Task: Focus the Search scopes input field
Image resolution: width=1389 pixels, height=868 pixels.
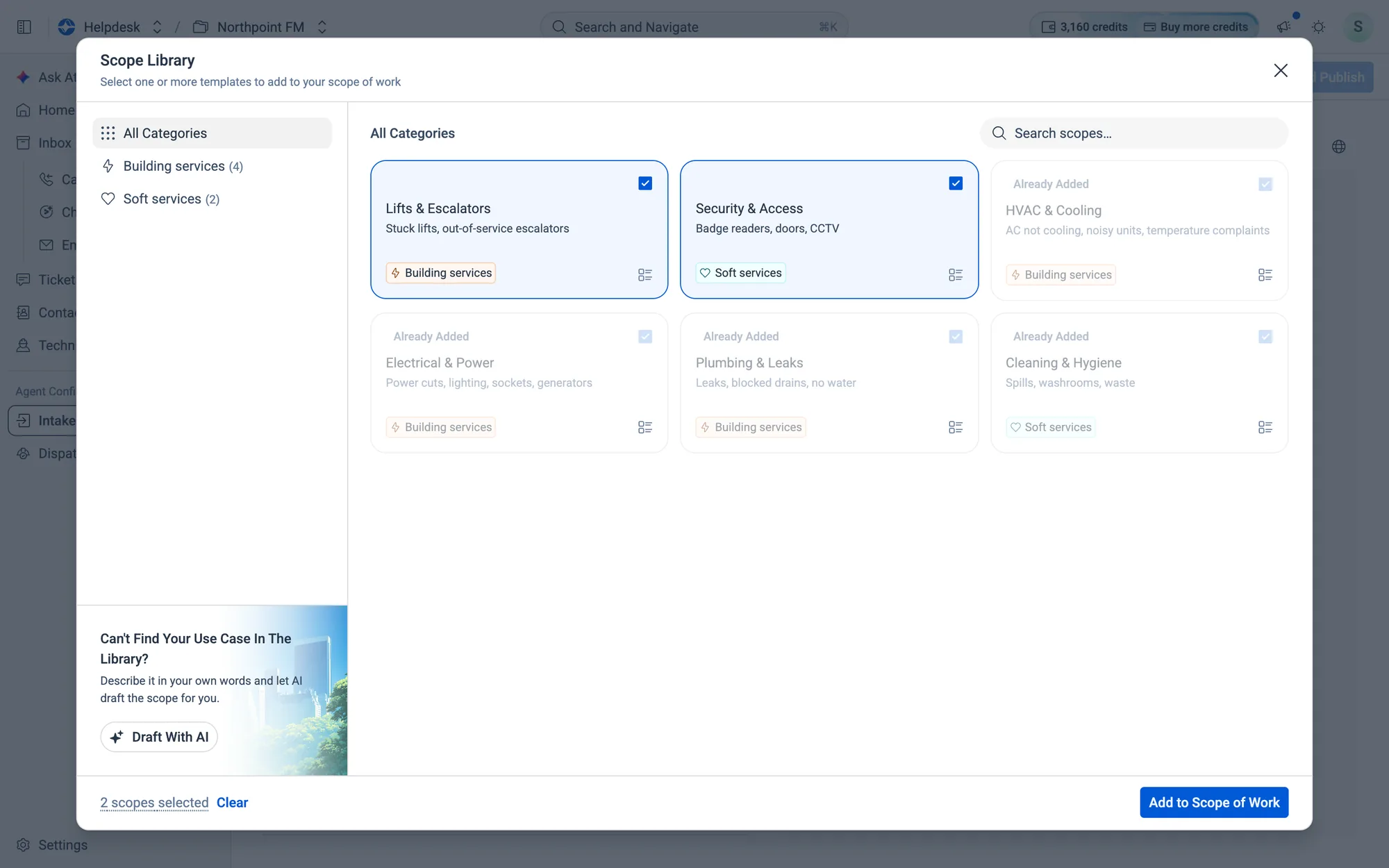Action: [1134, 133]
